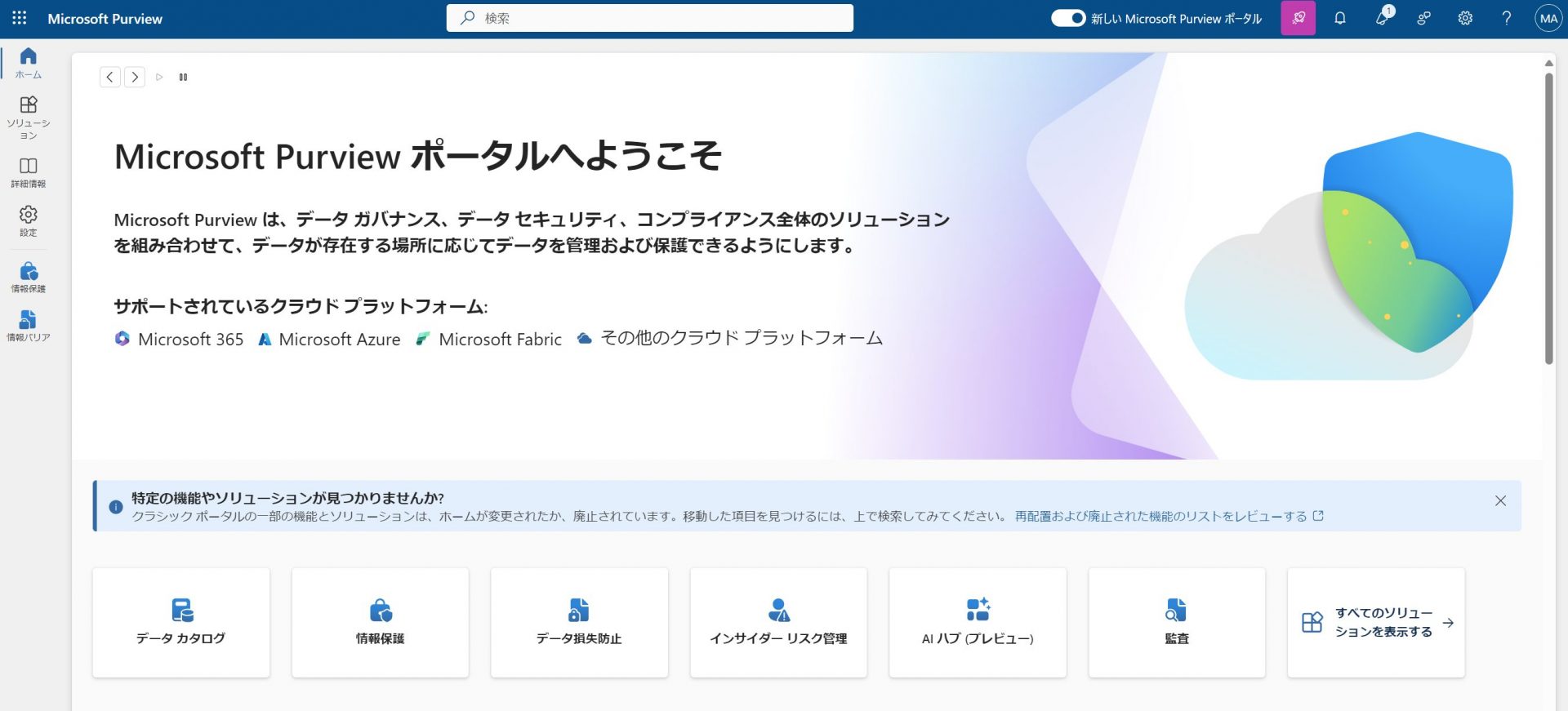This screenshot has width=1568, height=711.
Task: Click the pink rocket icon in header
Action: click(x=1298, y=18)
